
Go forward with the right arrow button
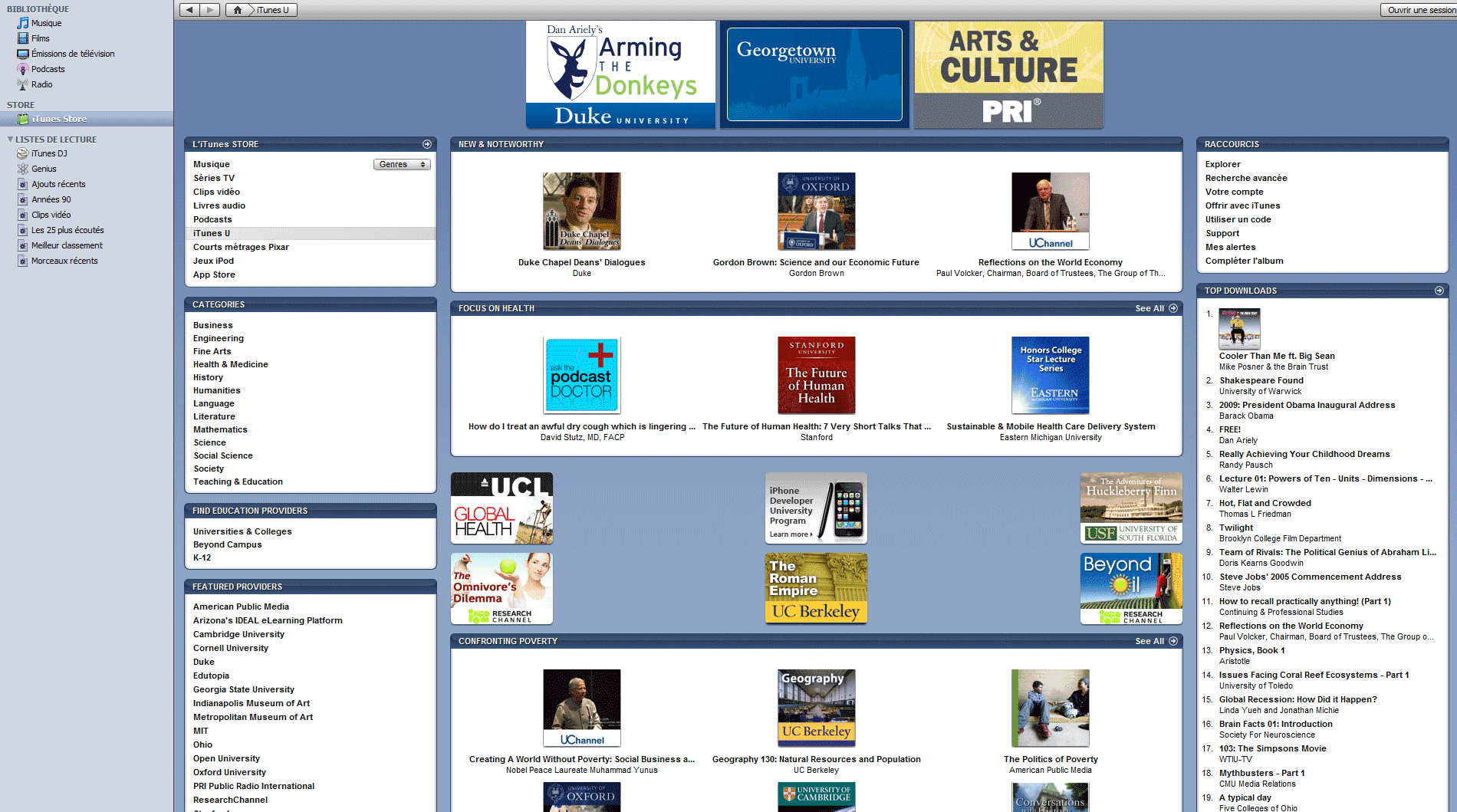coord(210,10)
